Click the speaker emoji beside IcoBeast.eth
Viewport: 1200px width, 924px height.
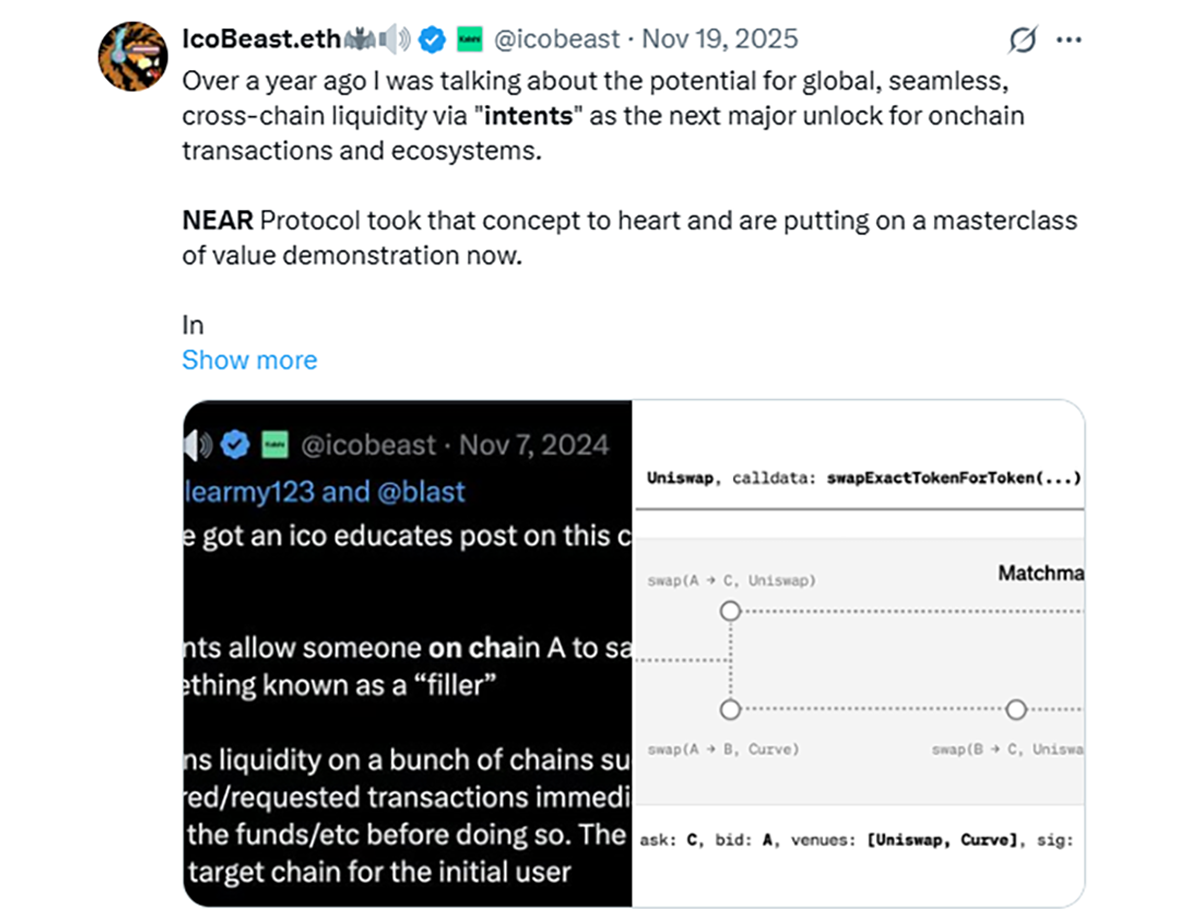click(395, 39)
